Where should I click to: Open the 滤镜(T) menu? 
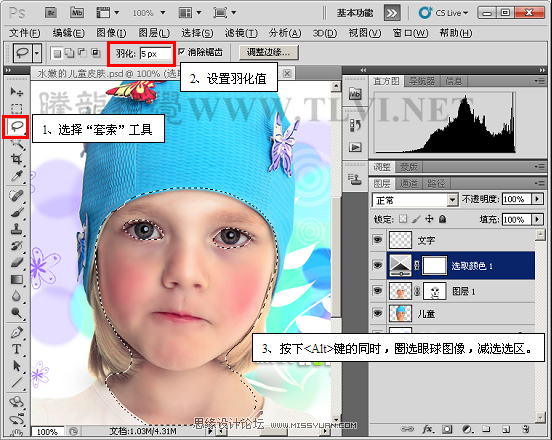241,33
